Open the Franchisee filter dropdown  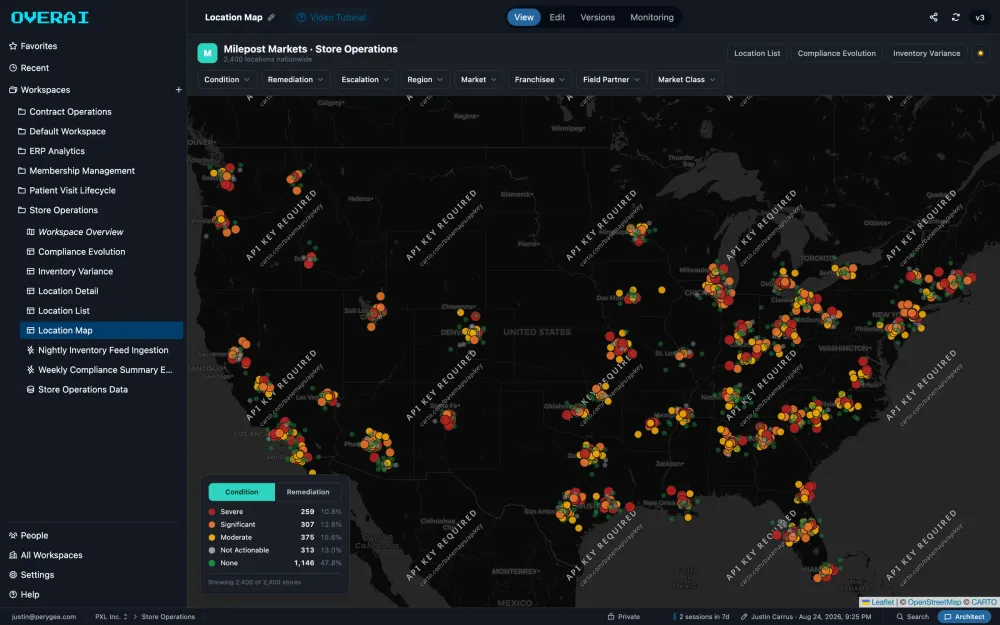click(x=540, y=80)
